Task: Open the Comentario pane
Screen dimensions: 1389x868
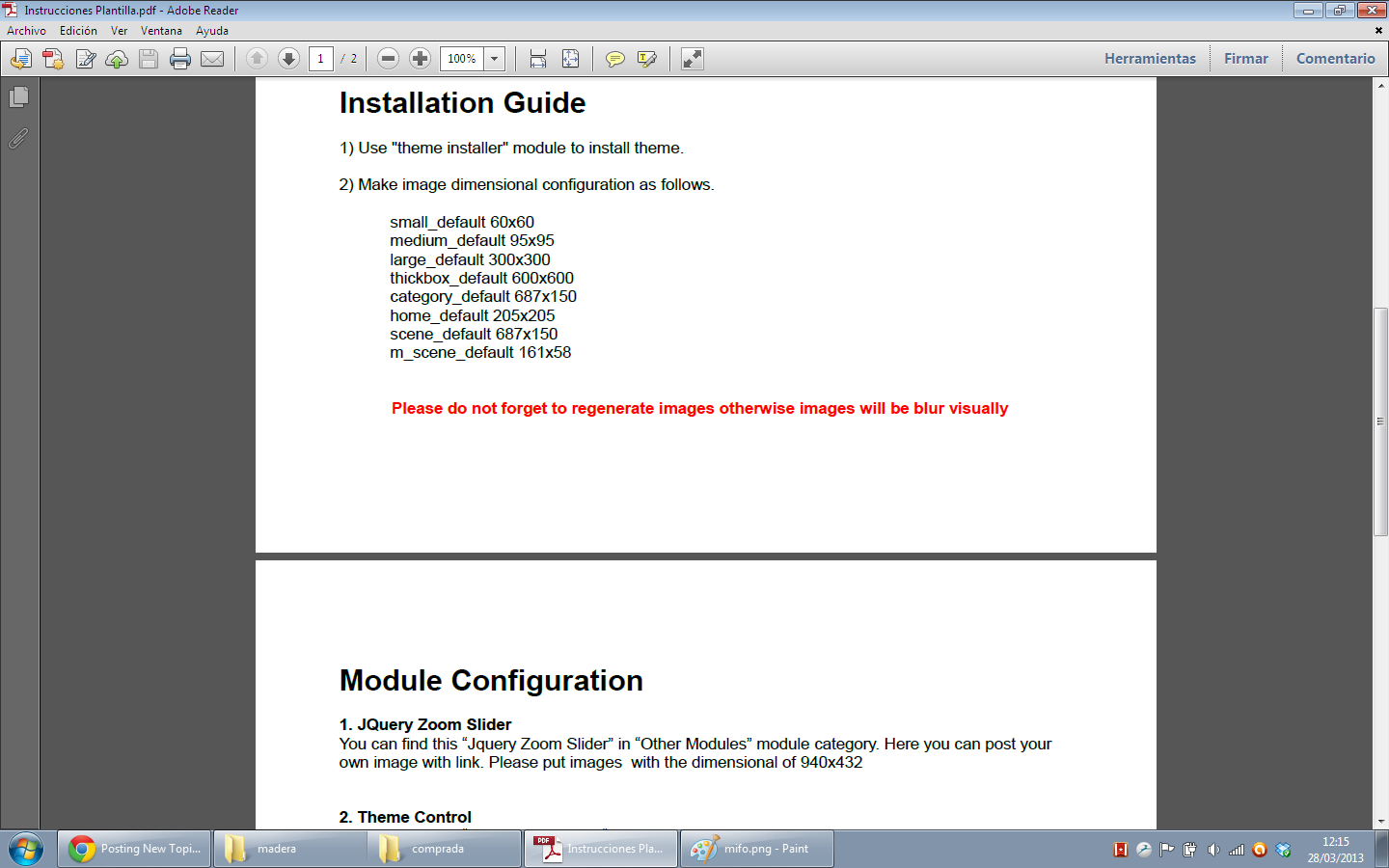Action: [1335, 59]
